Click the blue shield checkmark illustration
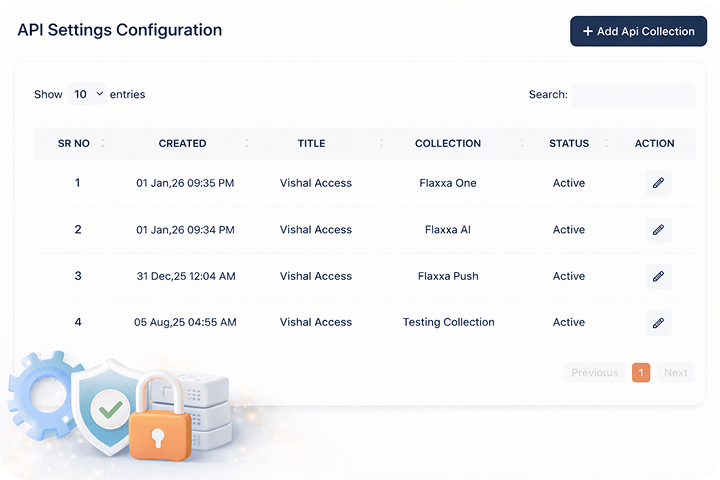 pos(108,405)
